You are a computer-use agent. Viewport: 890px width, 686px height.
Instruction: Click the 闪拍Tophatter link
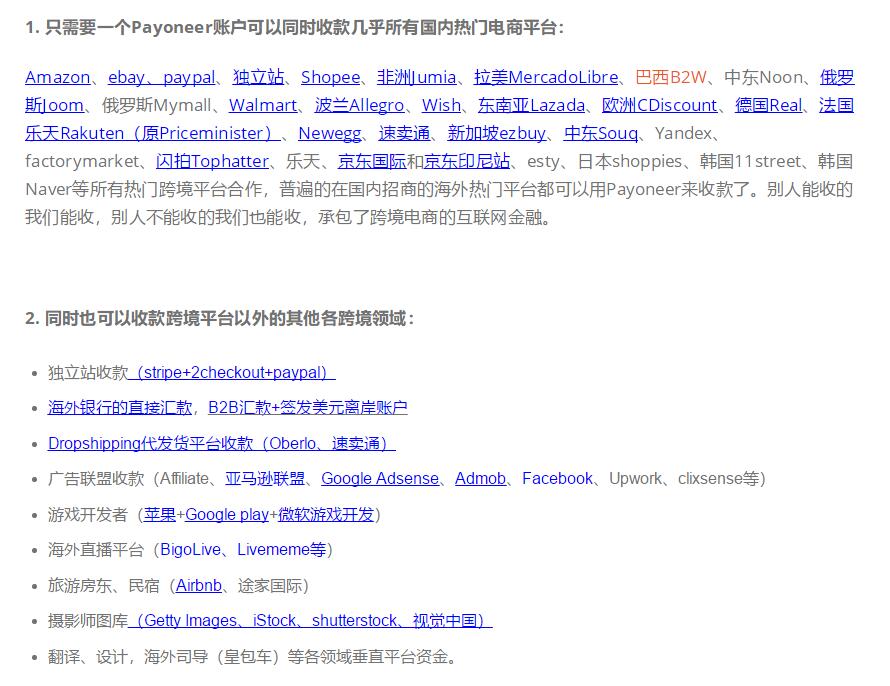coord(212,161)
